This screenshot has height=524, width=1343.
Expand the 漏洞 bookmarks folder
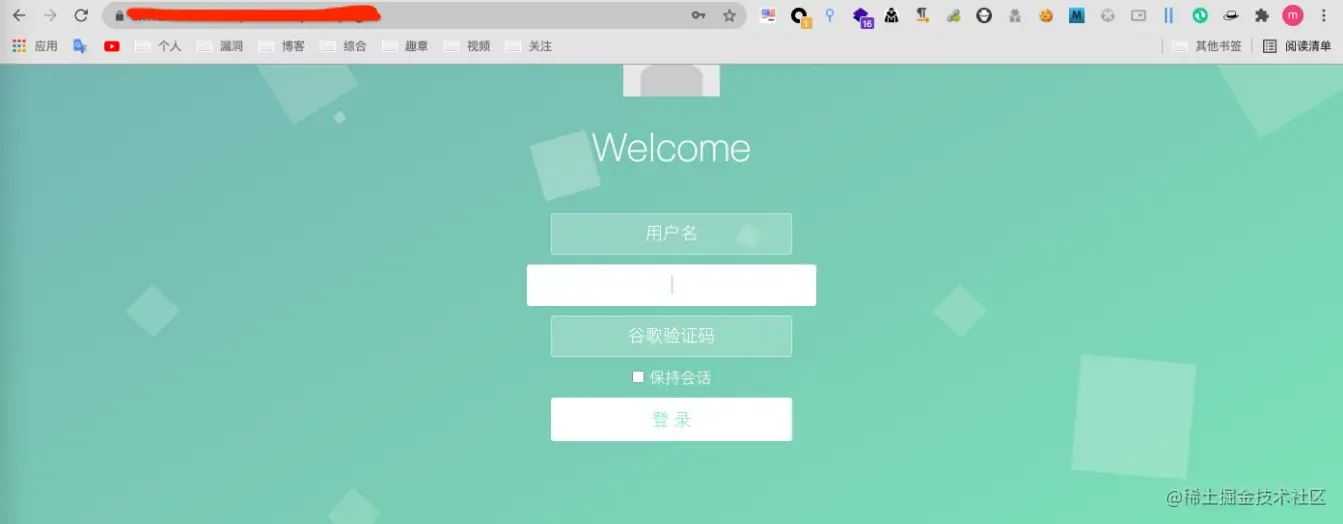click(220, 46)
